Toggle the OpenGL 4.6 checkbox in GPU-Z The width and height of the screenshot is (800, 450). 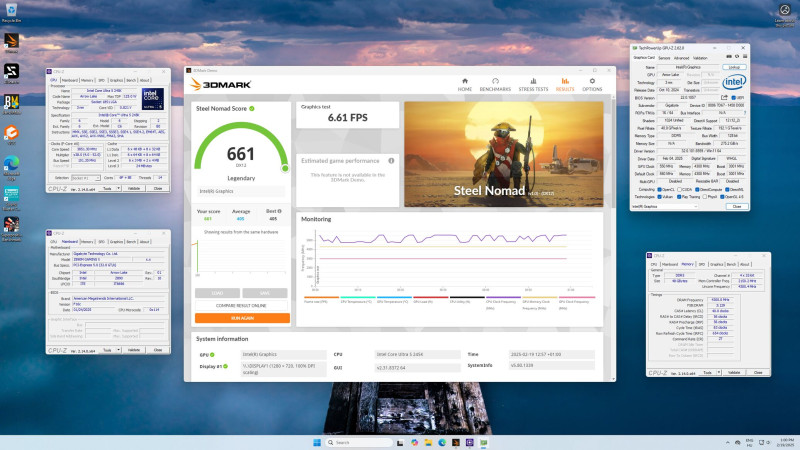click(722, 196)
